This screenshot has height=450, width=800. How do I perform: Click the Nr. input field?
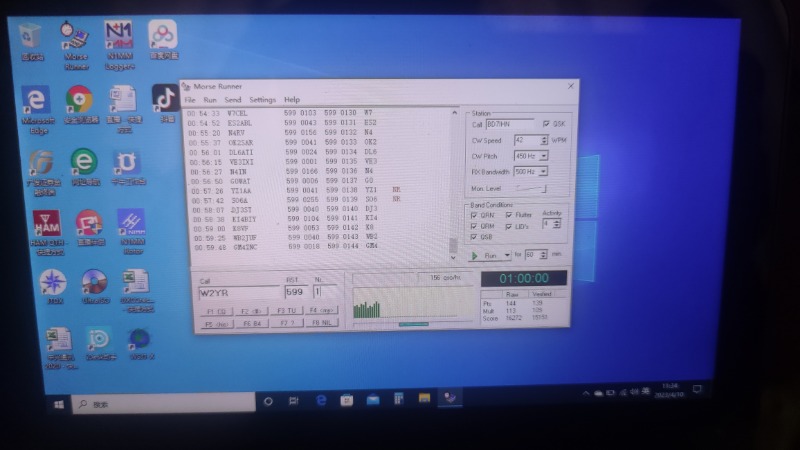[x=324, y=291]
